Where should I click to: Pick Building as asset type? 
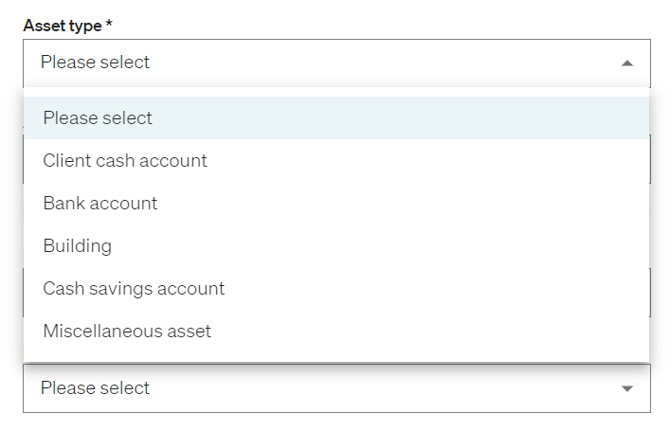77,246
